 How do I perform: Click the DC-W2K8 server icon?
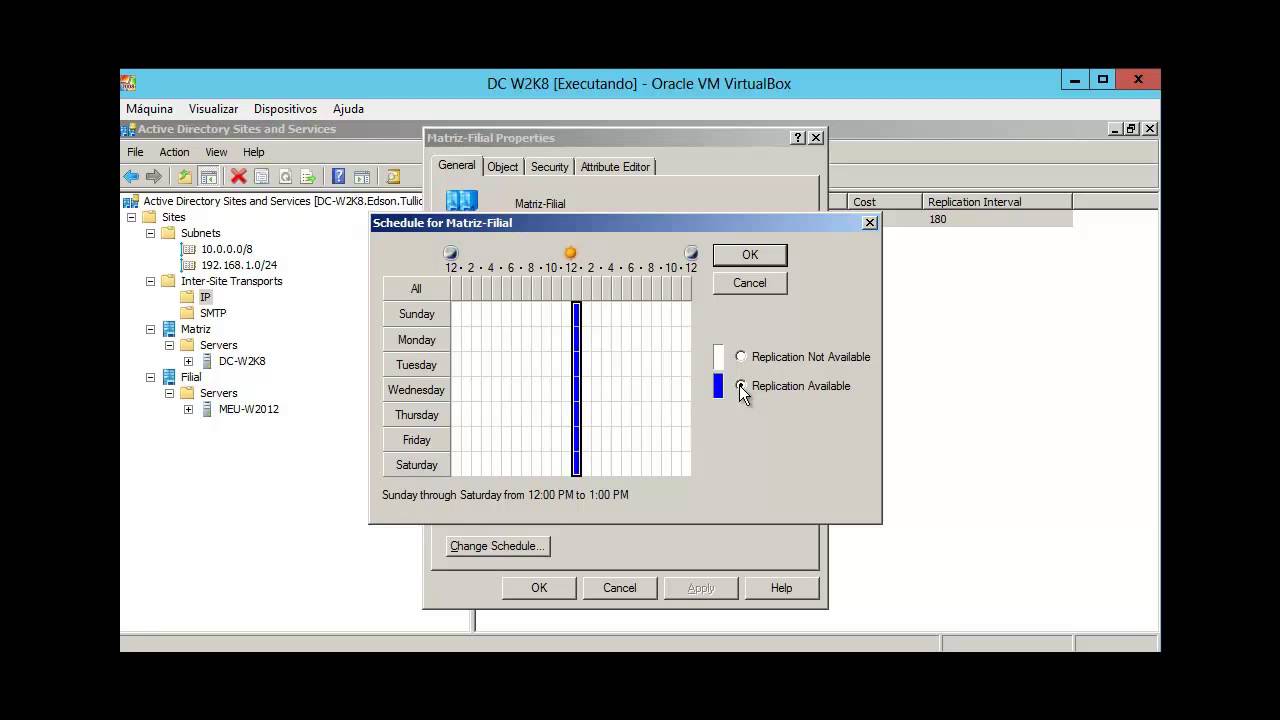pos(207,361)
